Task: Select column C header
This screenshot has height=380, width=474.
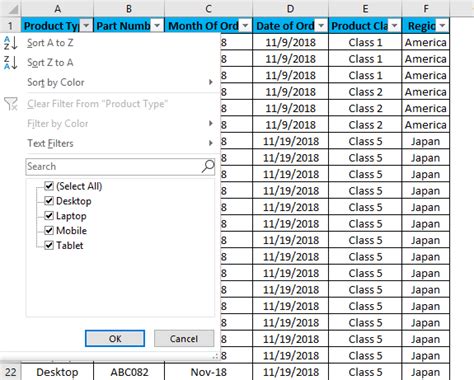Action: [x=209, y=9]
